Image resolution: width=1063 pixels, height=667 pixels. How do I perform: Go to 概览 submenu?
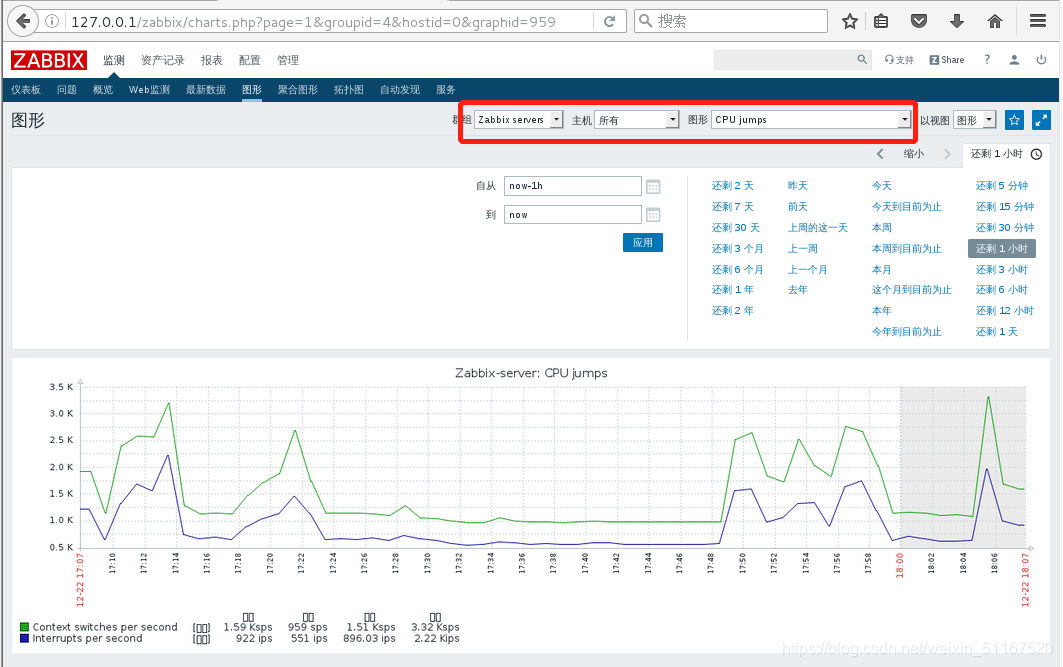point(102,89)
